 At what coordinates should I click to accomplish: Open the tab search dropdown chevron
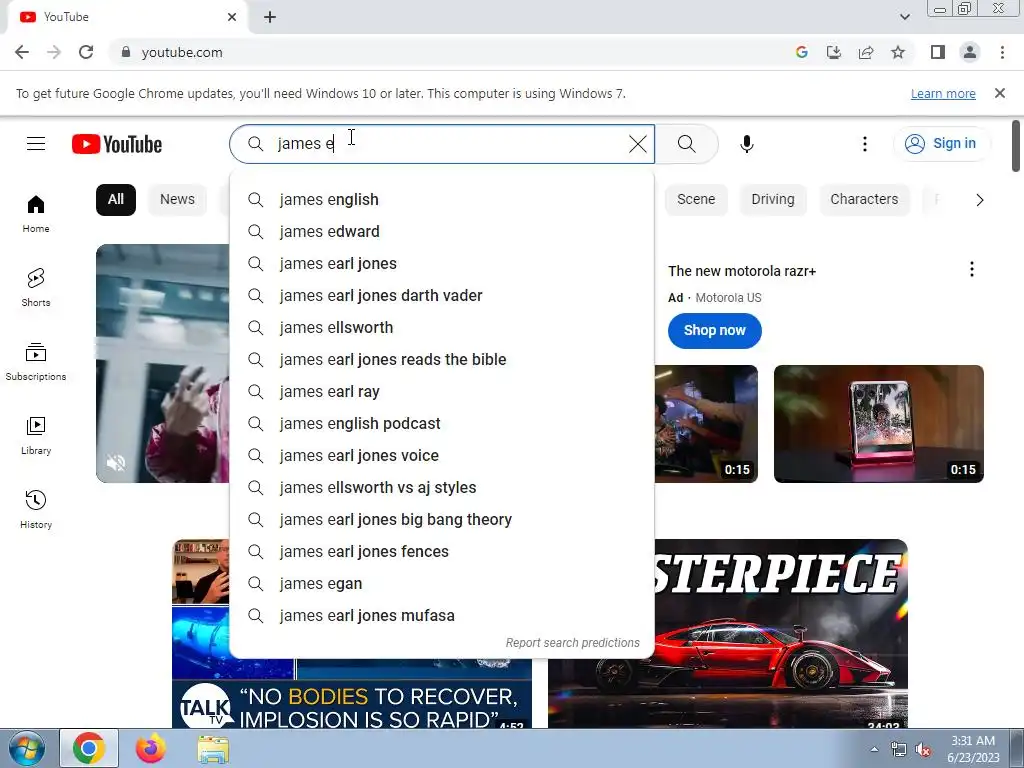(x=904, y=17)
